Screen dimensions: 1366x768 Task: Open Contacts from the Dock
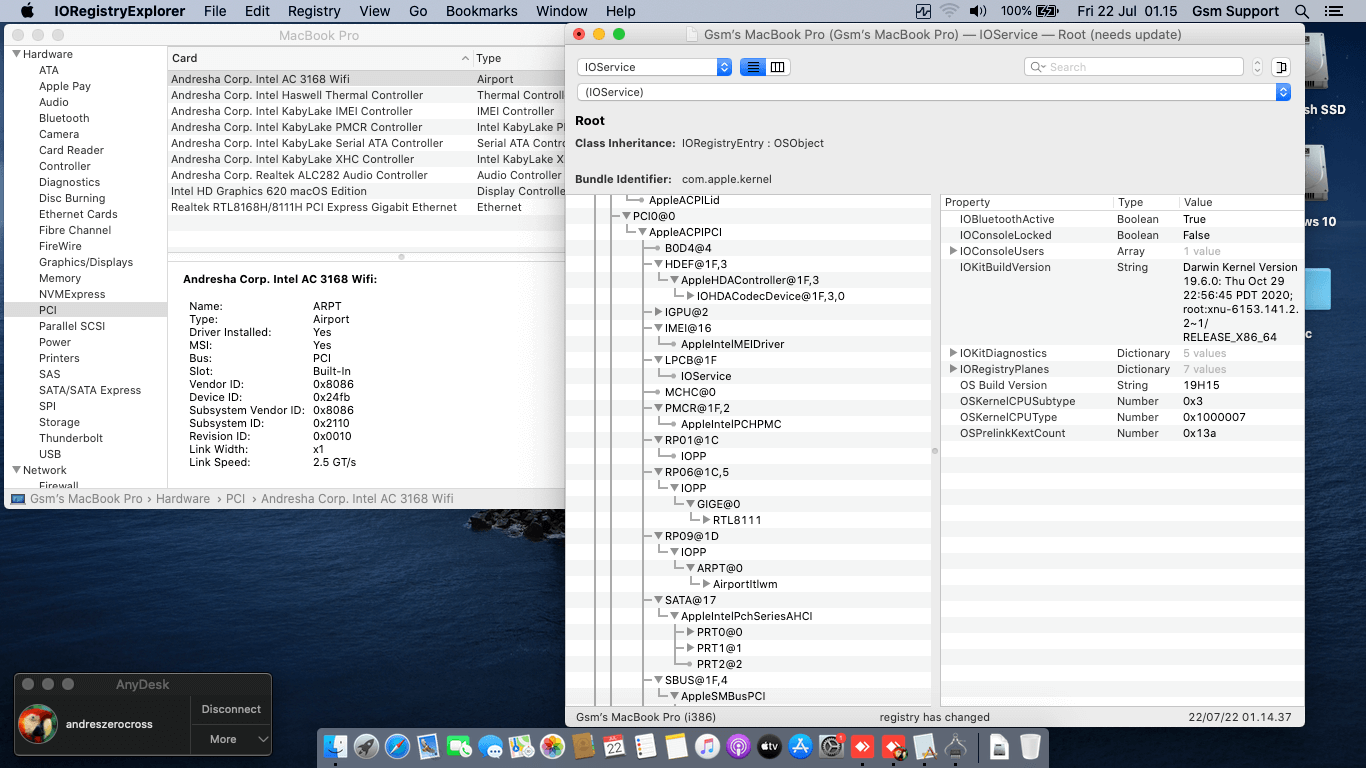click(x=583, y=746)
